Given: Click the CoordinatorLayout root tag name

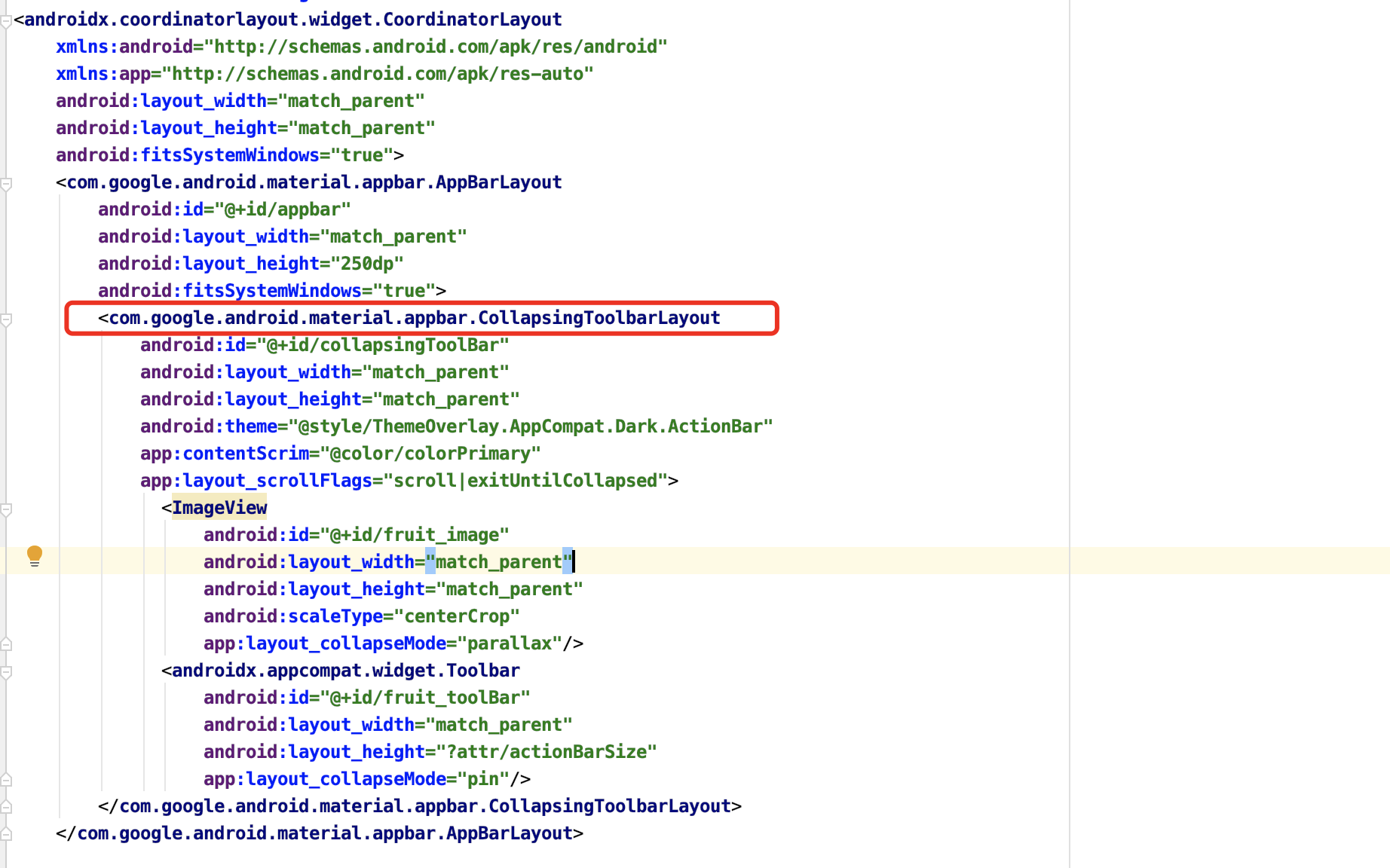Looking at the screenshot, I should (293, 20).
